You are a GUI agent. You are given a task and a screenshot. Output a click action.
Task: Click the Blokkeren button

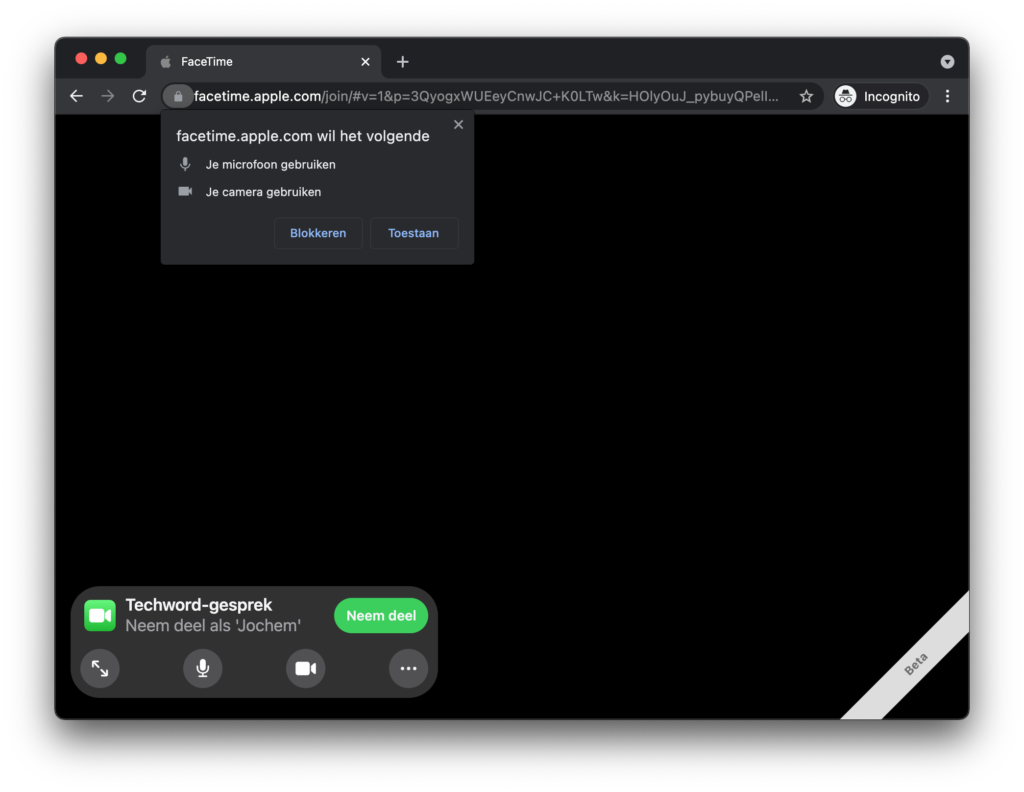tap(318, 233)
